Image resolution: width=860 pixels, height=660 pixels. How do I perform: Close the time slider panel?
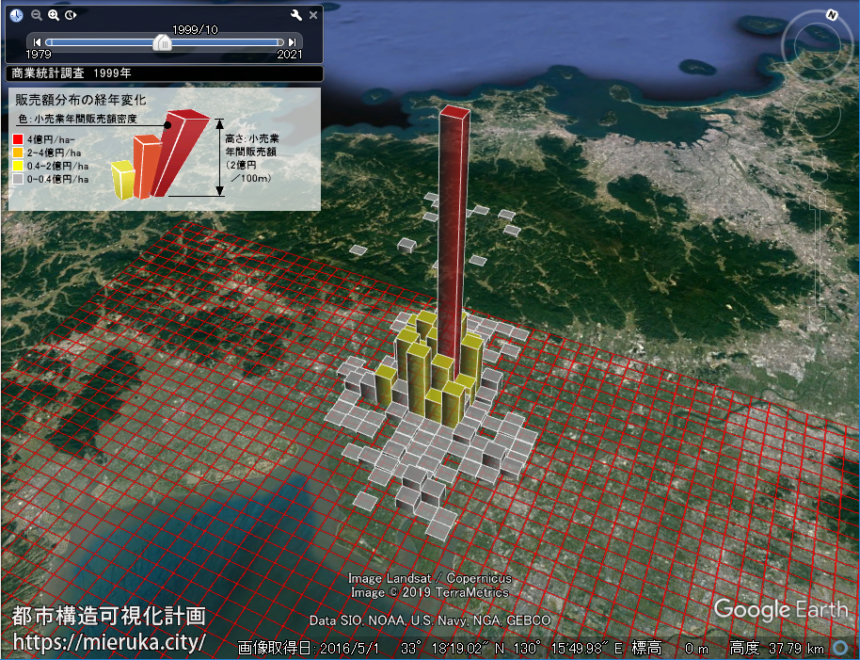coord(313,15)
